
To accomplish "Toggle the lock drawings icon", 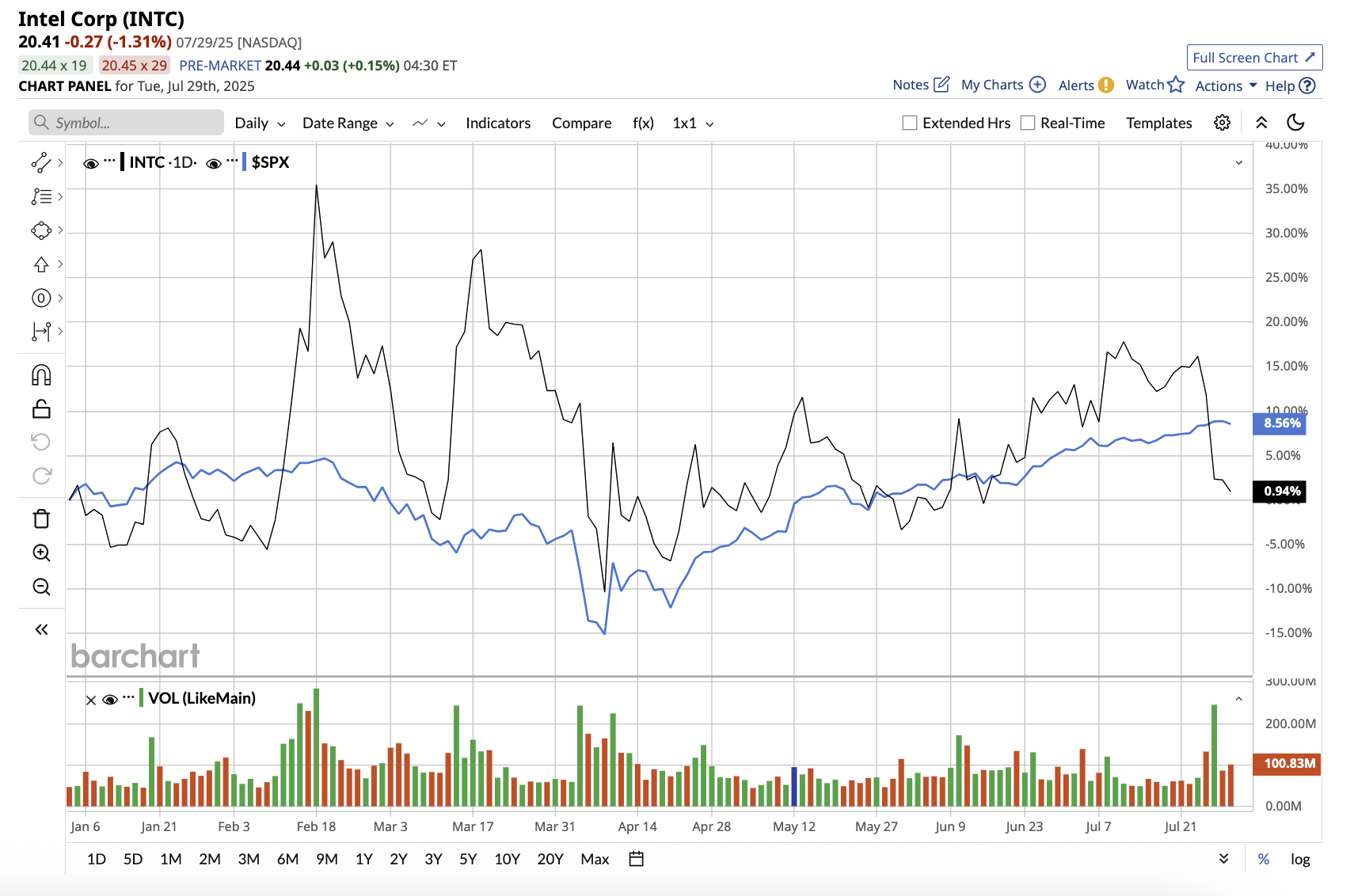I will (41, 408).
